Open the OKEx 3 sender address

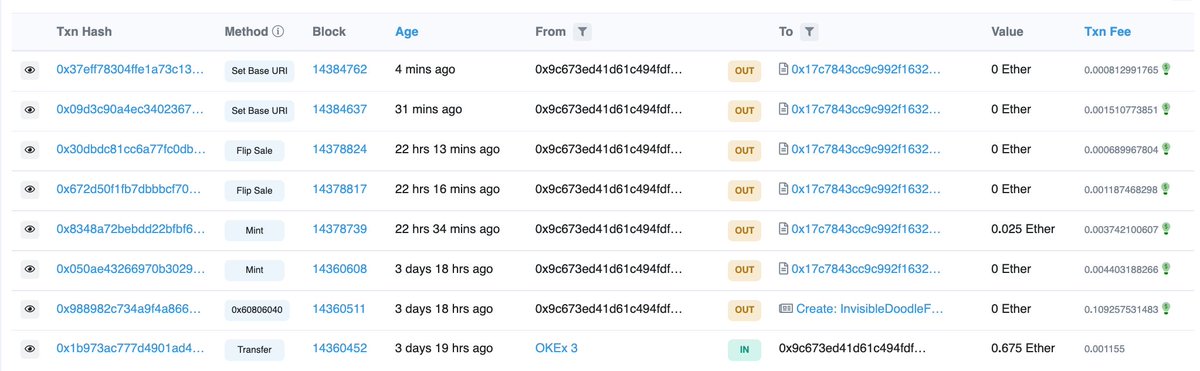557,349
